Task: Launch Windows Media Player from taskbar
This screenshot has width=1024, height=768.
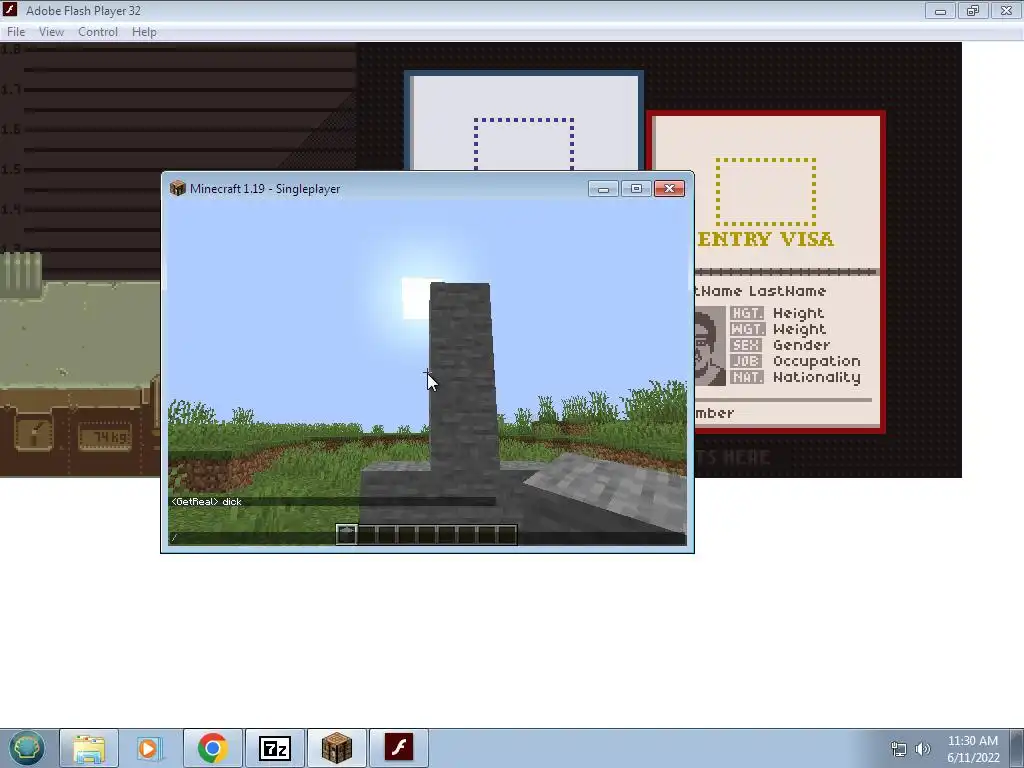Action: (x=150, y=748)
